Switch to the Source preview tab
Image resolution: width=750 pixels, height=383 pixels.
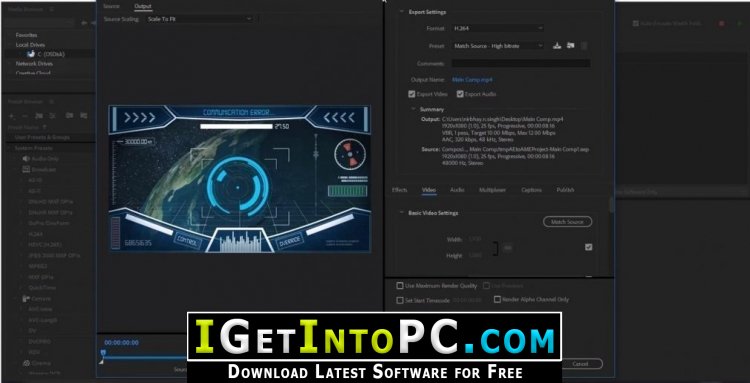pyautogui.click(x=111, y=6)
